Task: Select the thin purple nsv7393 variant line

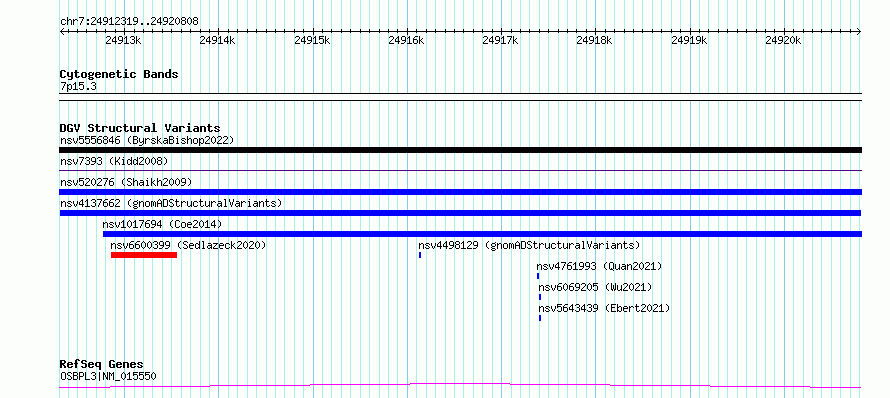Action: (460, 170)
